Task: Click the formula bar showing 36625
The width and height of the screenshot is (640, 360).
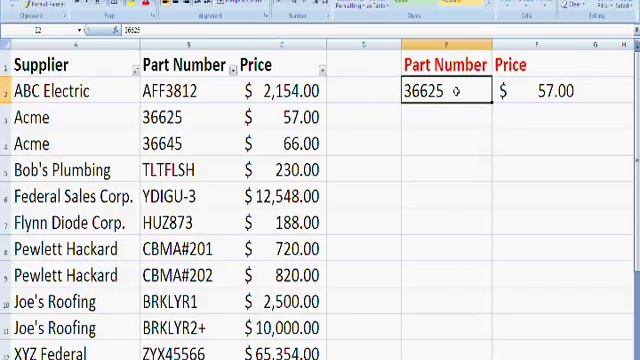Action: point(378,30)
